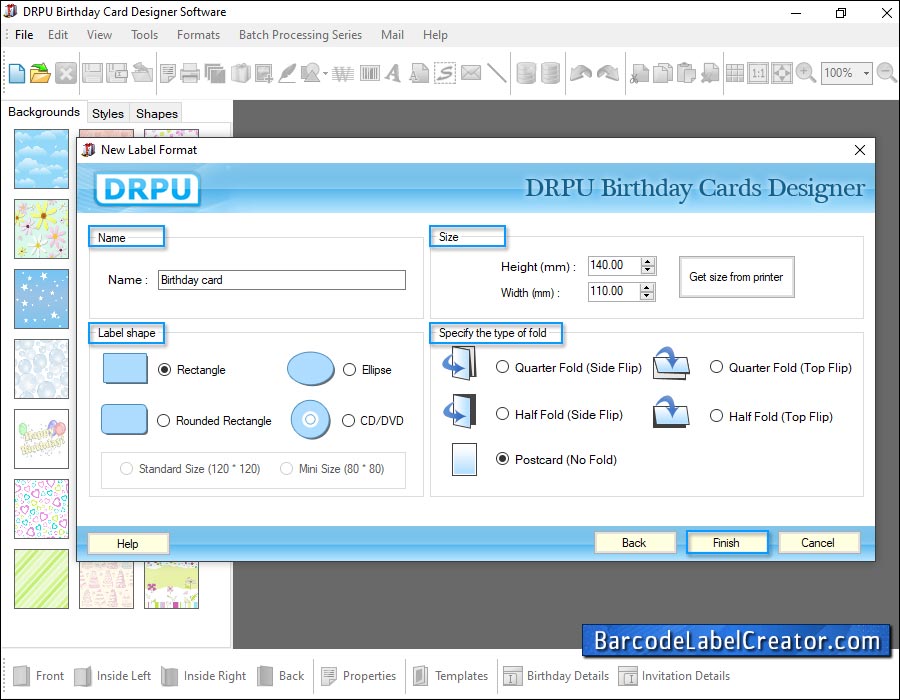This screenshot has width=900, height=700.
Task: Decrease the Height (mm) value
Action: 648,270
